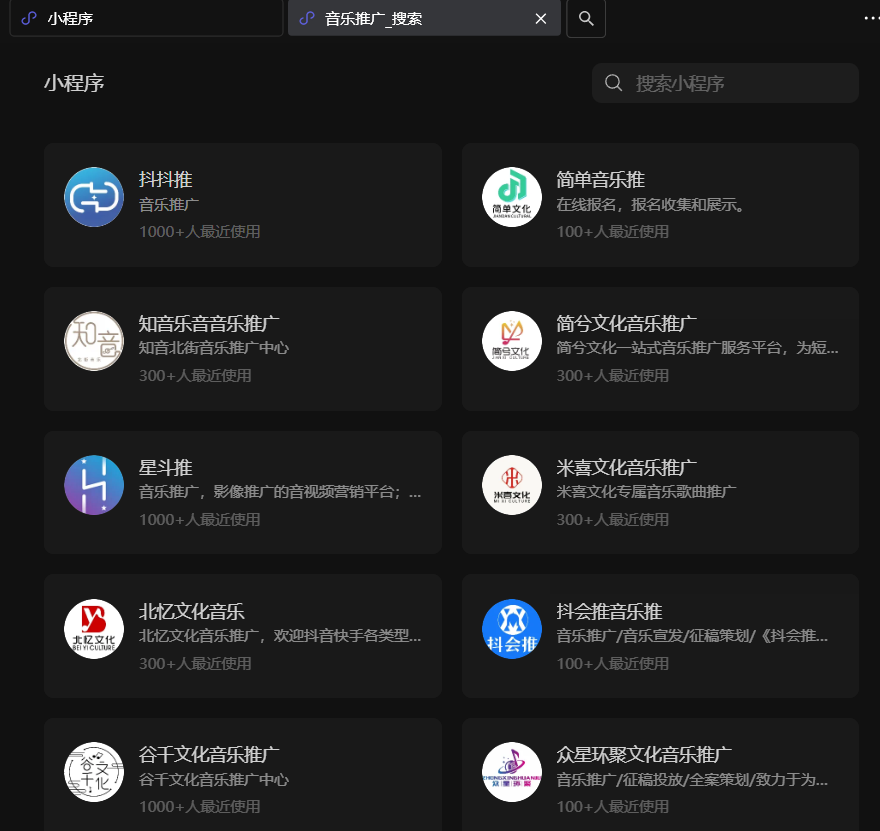This screenshot has height=831, width=880.
Task: Click the 谷千文化音乐推广中心 description
Action: [213, 779]
